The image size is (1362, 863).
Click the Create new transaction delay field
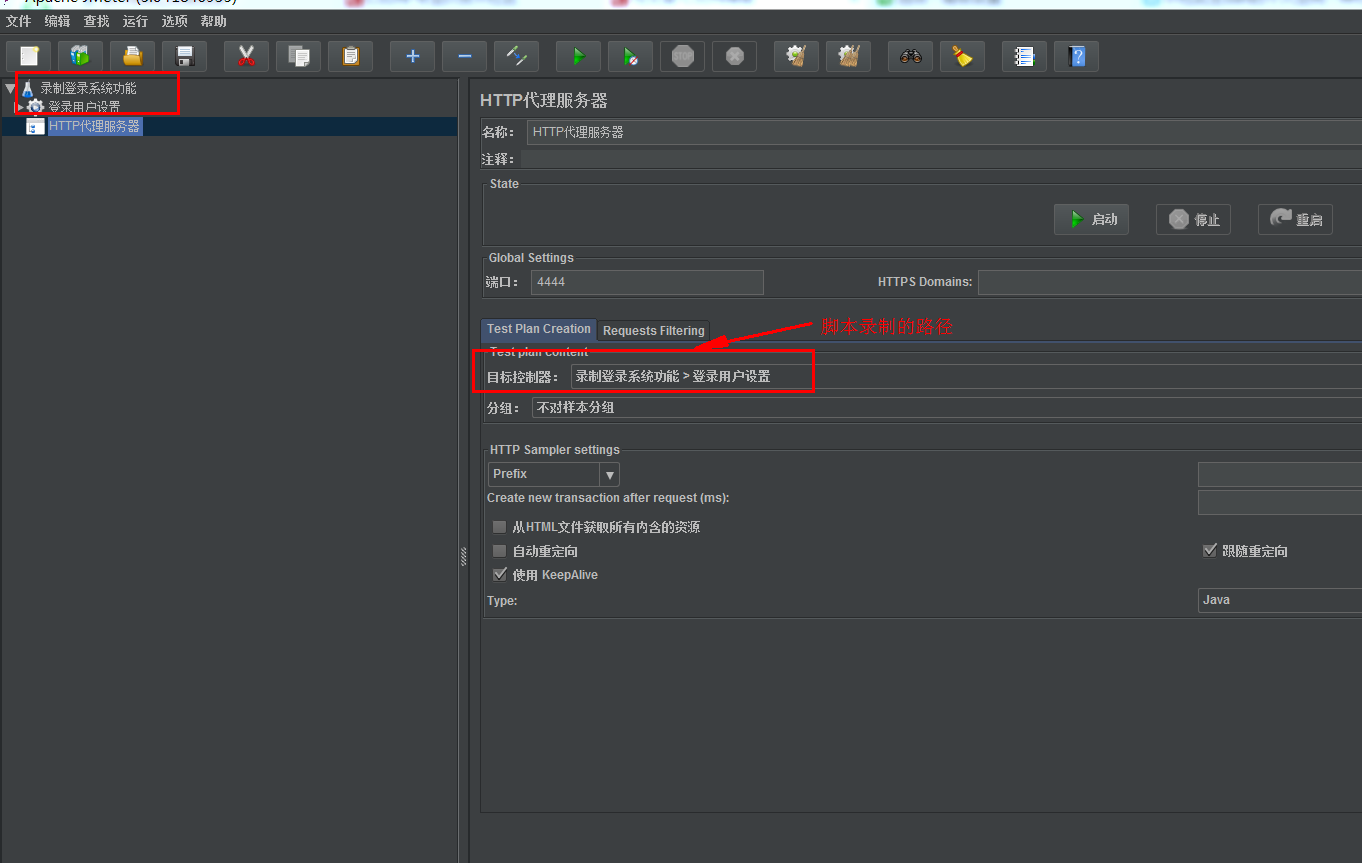1280,502
